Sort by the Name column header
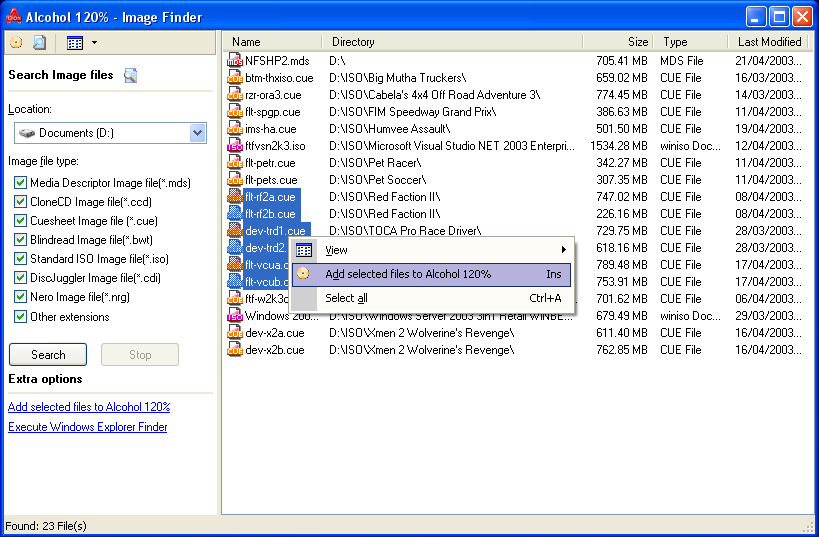The width and height of the screenshot is (819, 537). pyautogui.click(x=272, y=42)
